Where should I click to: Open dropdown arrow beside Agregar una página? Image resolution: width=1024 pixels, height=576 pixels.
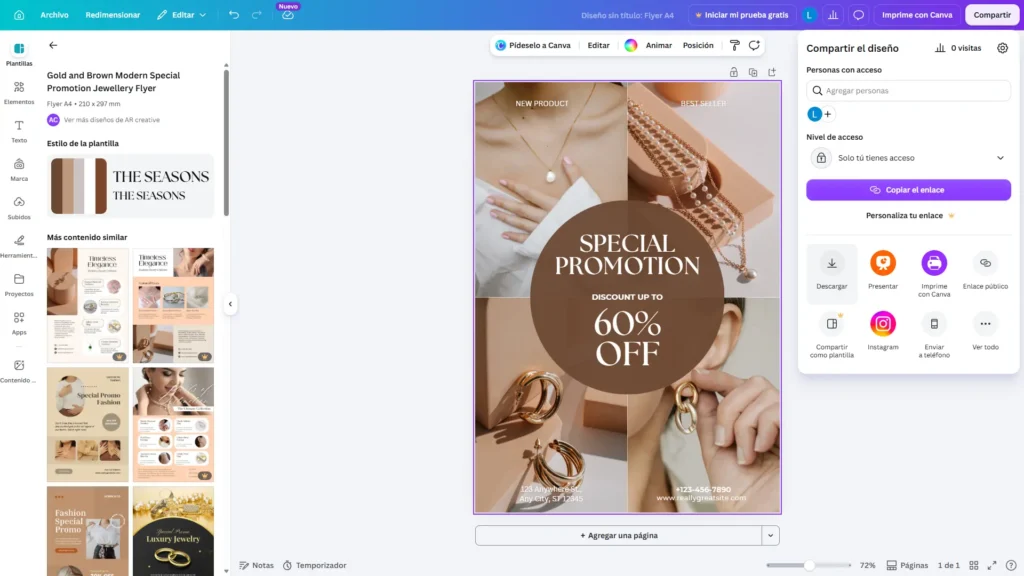coord(771,536)
